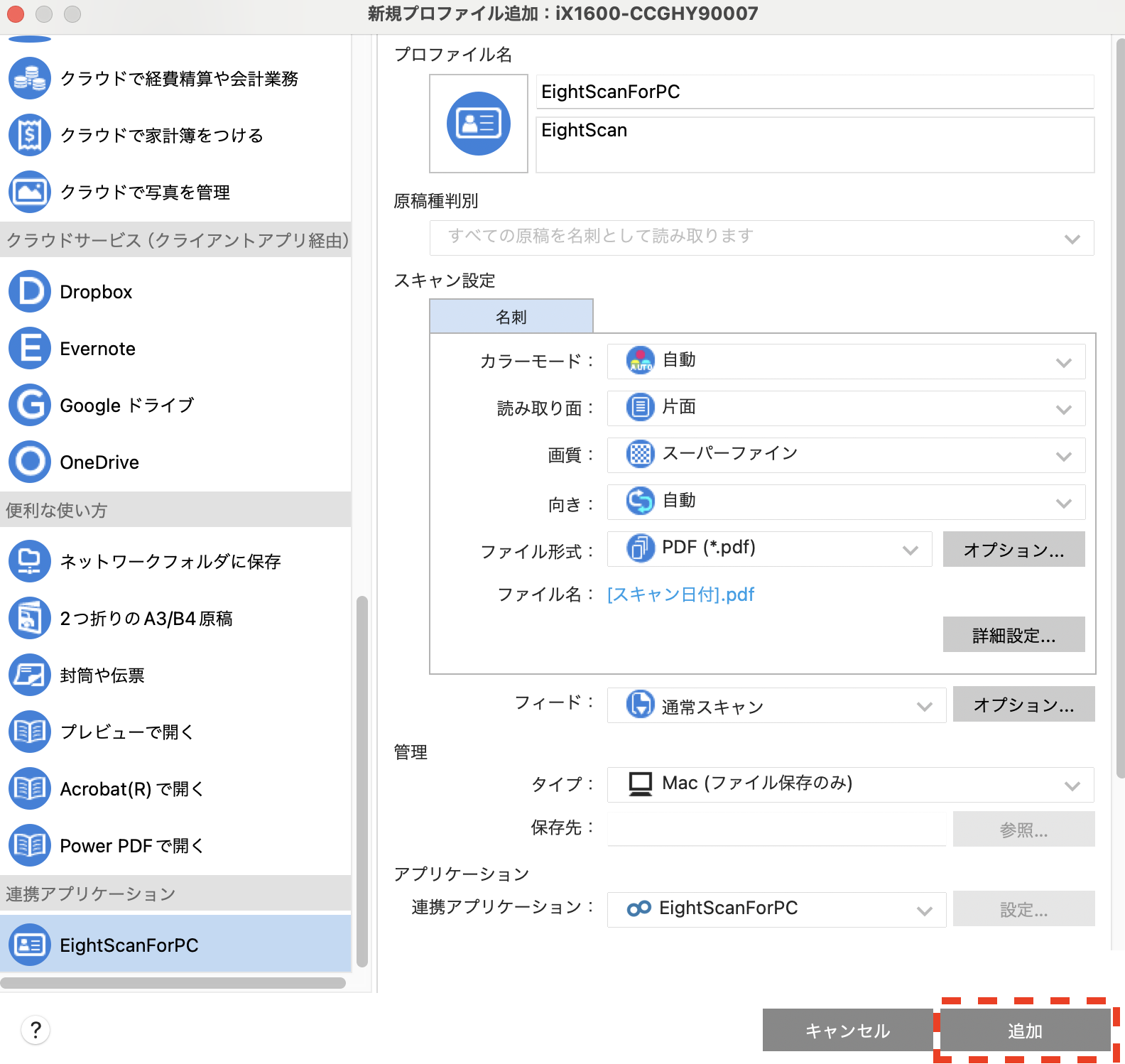Click the profile name field EightScanForPC
Screen dimensions: 1125x1064
(x=815, y=92)
